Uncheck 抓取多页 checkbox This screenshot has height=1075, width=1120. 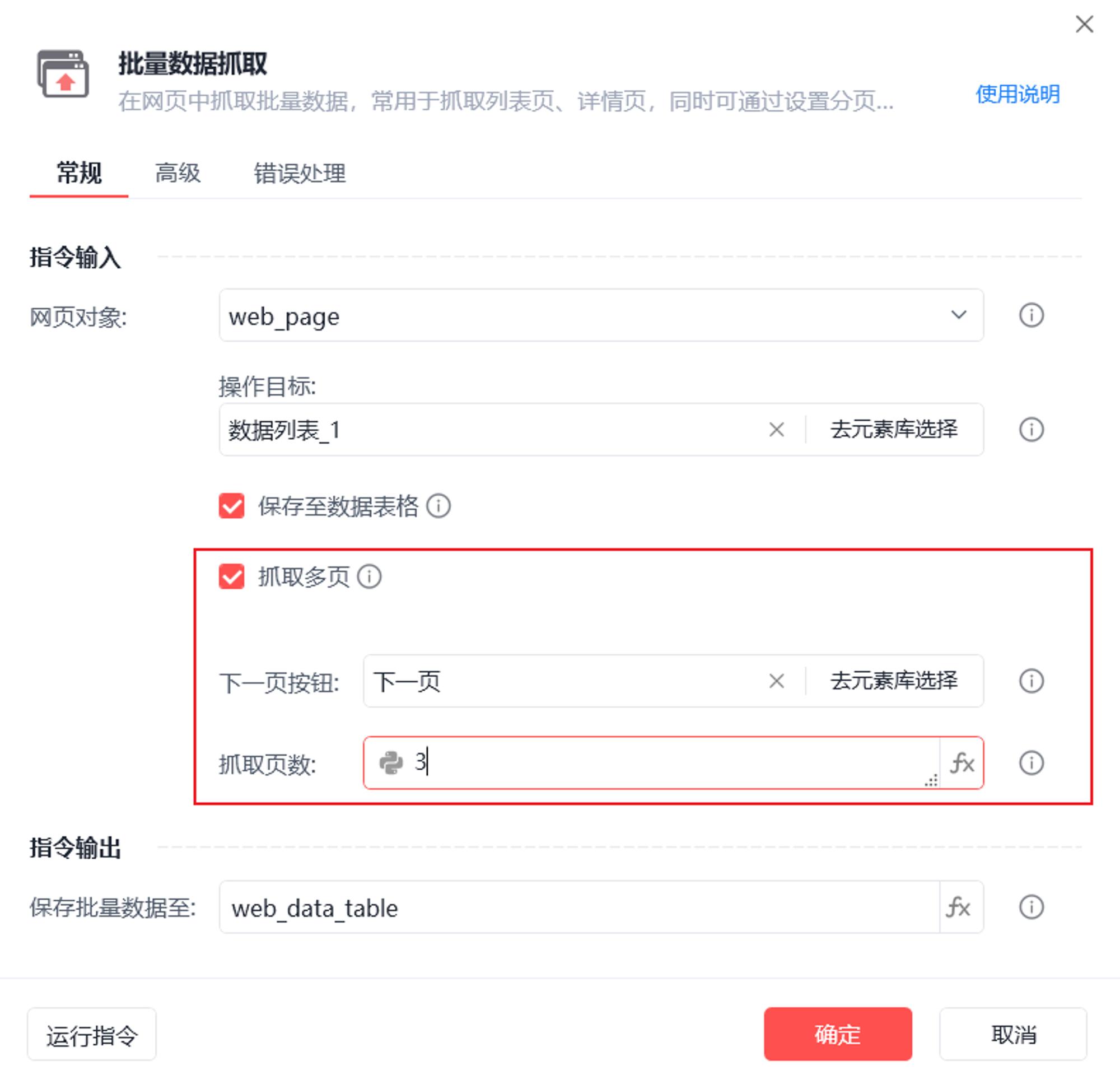(231, 576)
